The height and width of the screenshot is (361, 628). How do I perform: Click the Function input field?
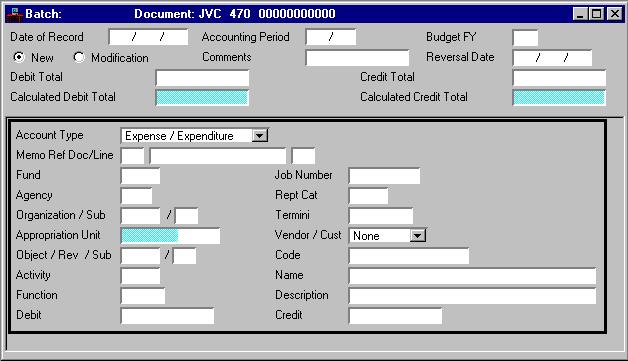[x=143, y=296]
